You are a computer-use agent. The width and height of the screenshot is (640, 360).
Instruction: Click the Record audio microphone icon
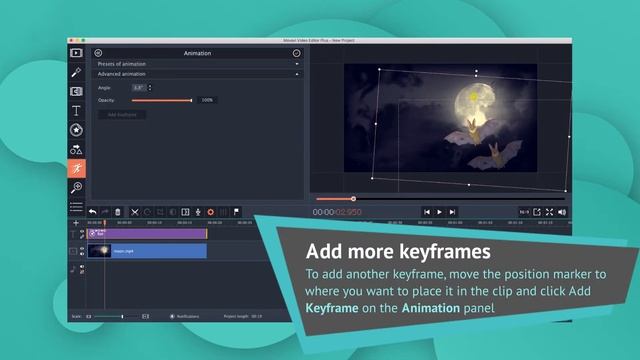pos(198,212)
